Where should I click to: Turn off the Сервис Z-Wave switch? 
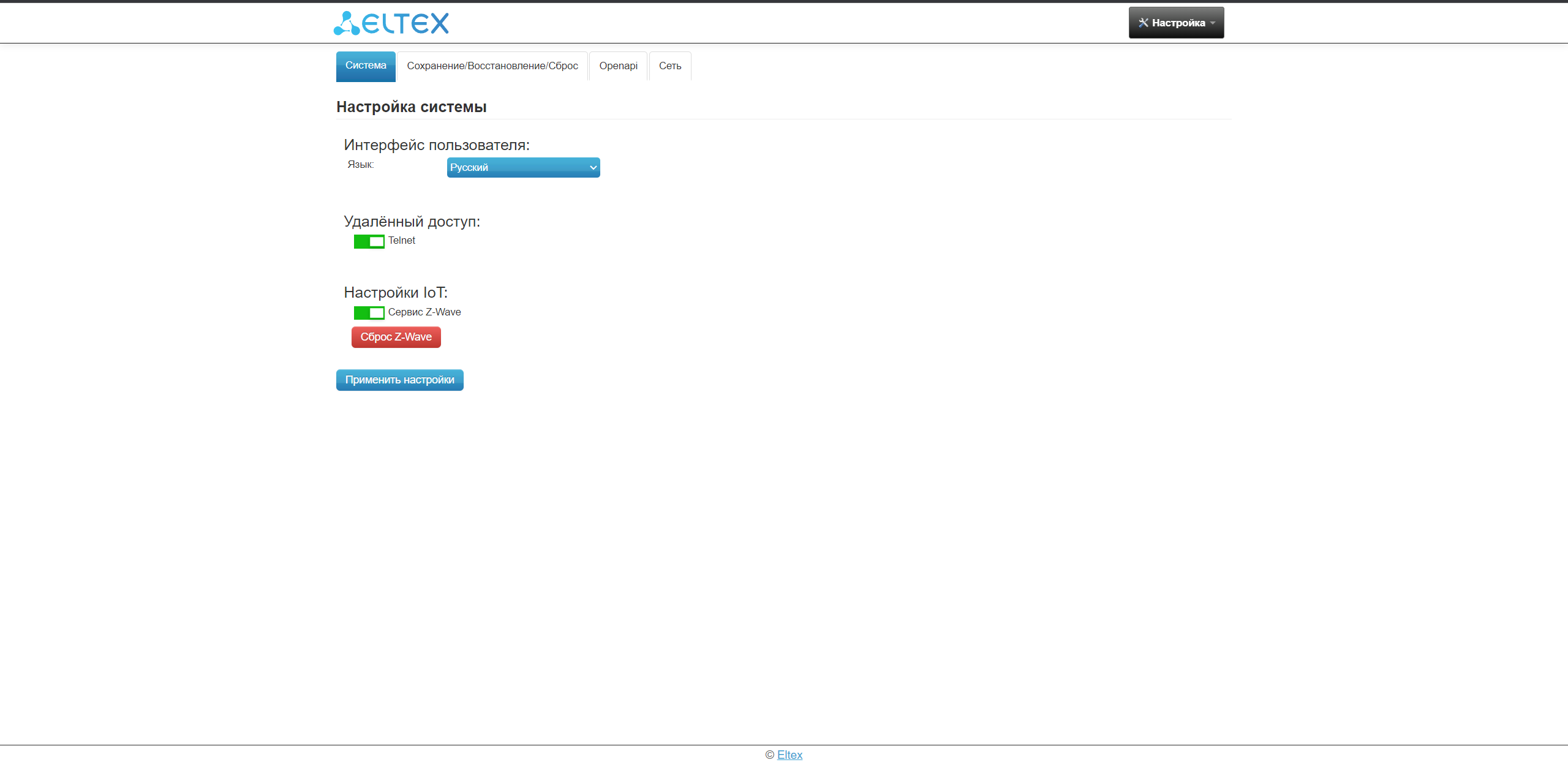pos(369,313)
